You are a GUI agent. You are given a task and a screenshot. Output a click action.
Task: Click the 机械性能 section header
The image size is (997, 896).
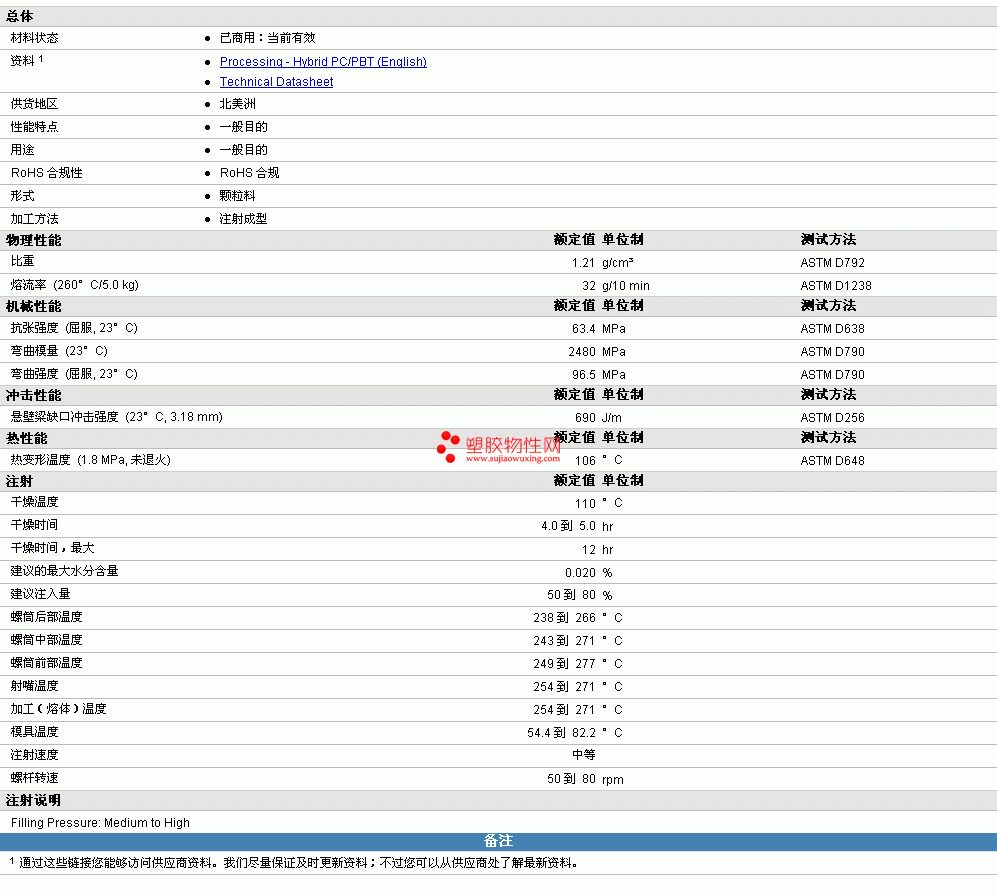(34, 307)
